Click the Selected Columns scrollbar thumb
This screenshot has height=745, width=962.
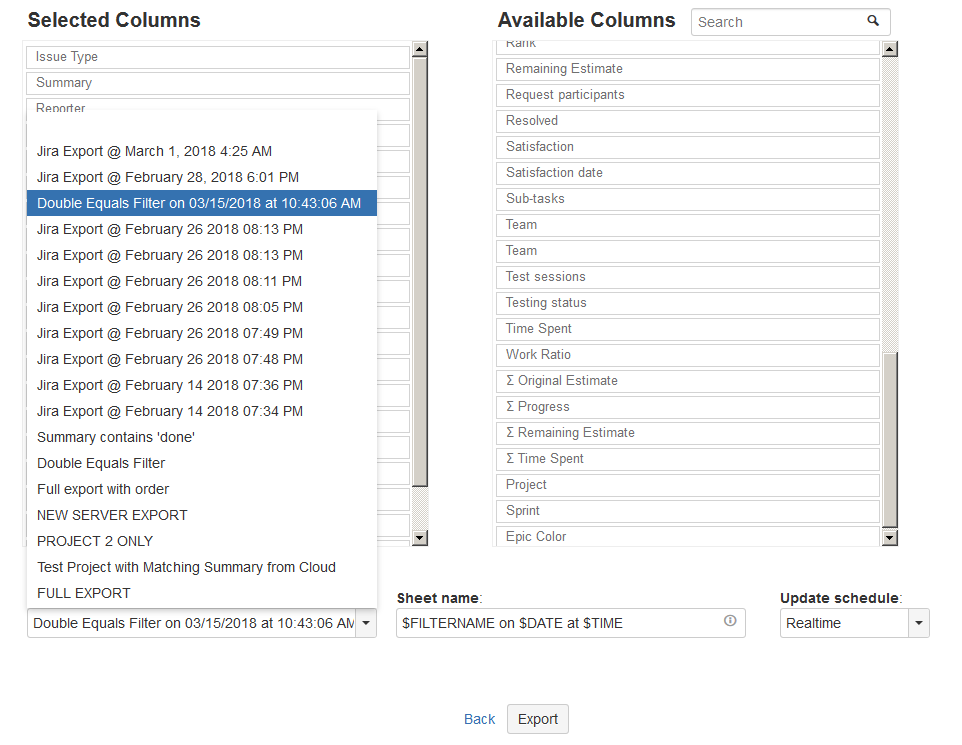click(x=420, y=270)
